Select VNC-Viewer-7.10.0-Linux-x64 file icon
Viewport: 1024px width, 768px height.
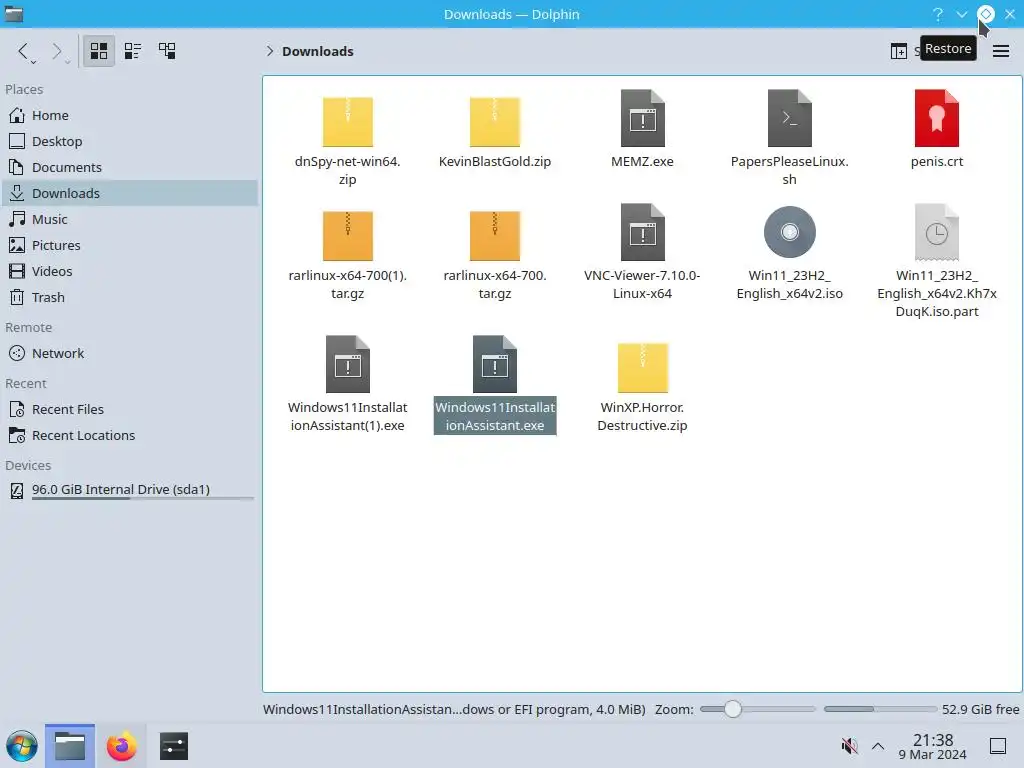click(643, 232)
